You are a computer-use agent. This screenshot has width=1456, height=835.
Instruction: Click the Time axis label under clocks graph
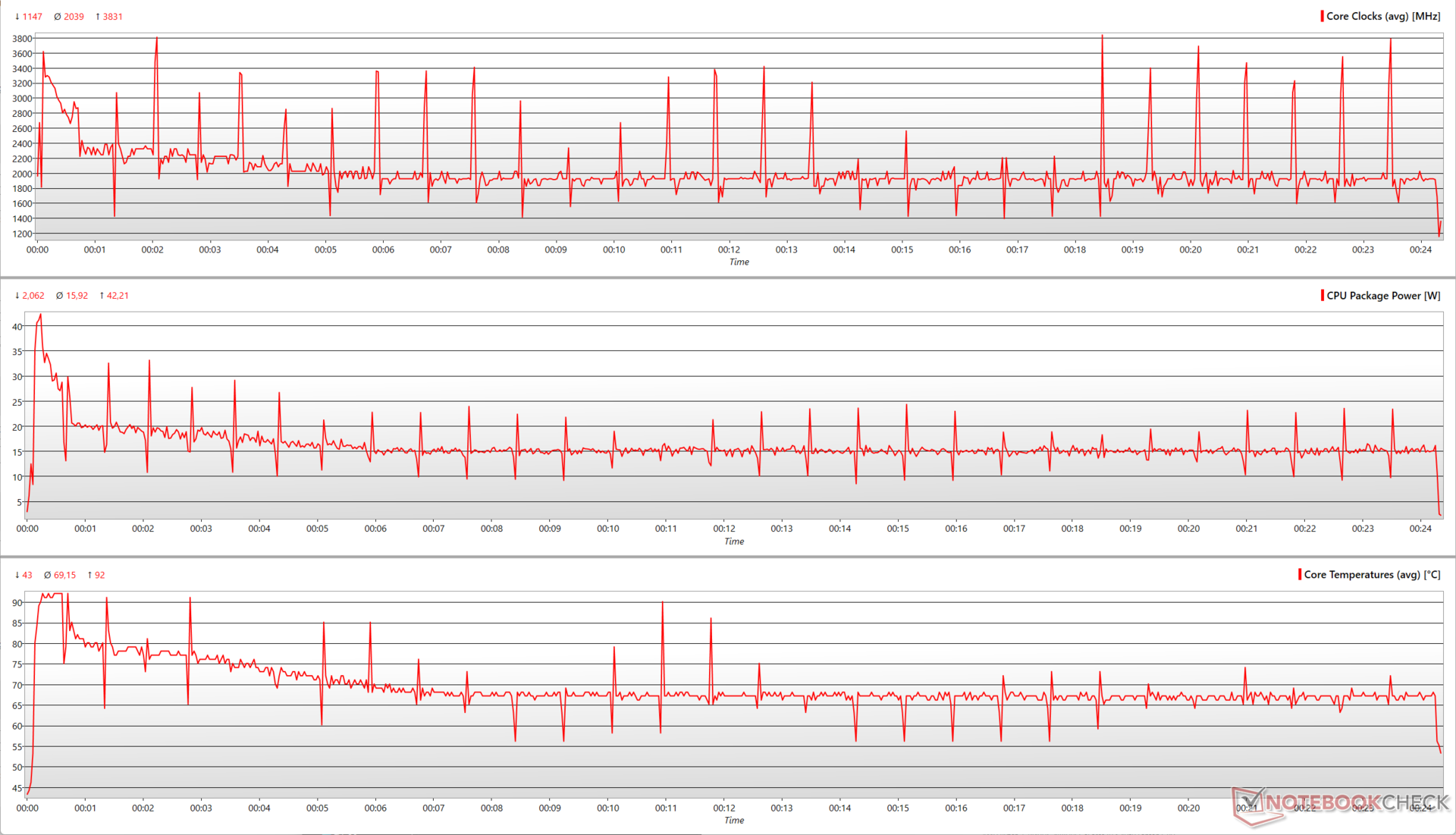(x=739, y=262)
